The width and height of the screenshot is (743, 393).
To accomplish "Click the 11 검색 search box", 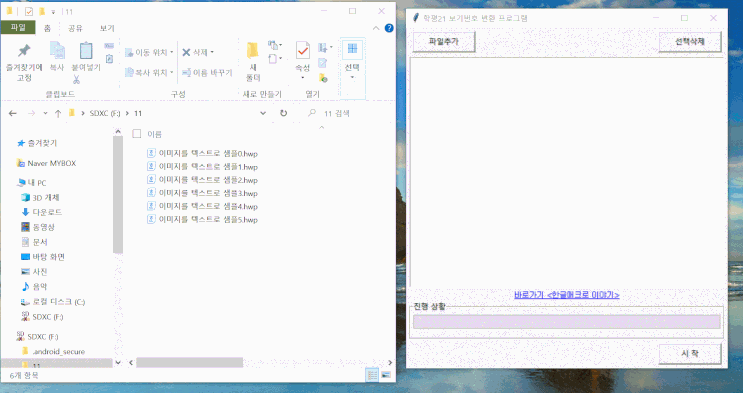I will pyautogui.click(x=348, y=113).
